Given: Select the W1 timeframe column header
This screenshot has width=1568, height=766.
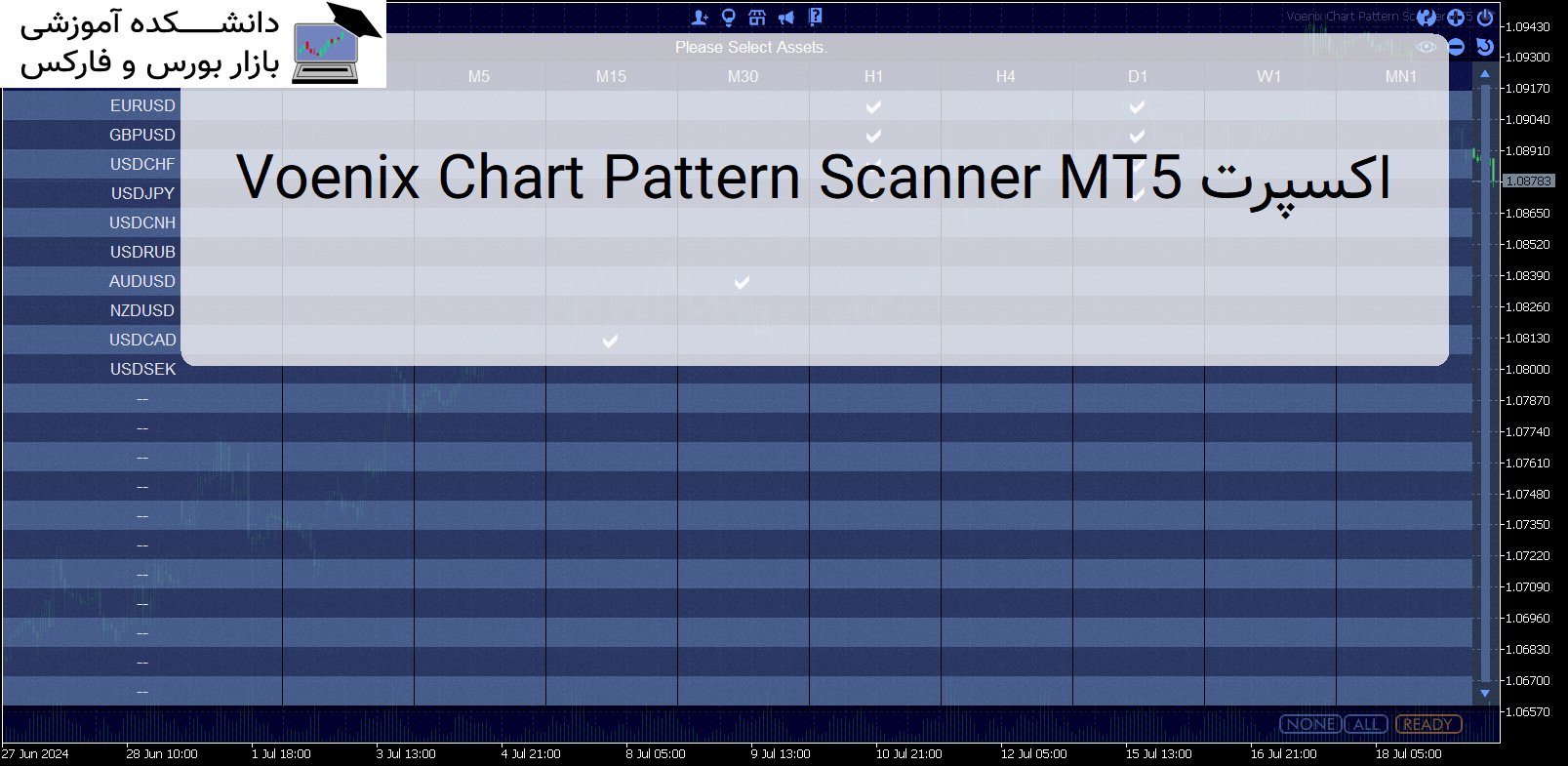Looking at the screenshot, I should pyautogui.click(x=1268, y=76).
